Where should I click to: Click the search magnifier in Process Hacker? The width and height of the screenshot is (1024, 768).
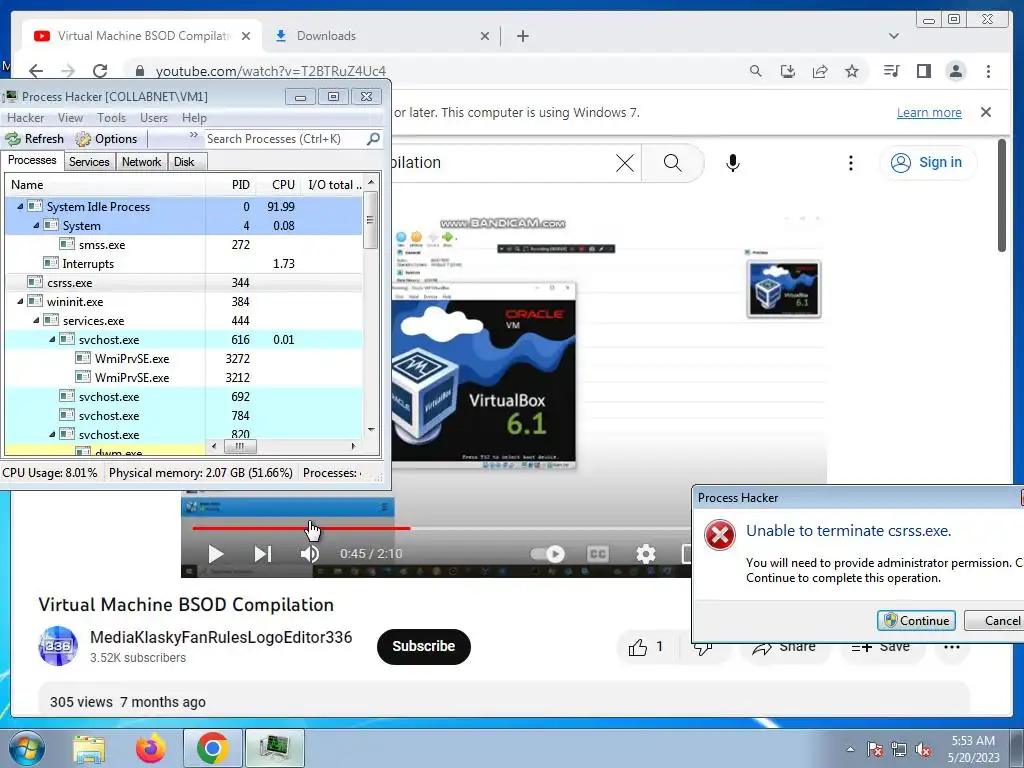click(373, 138)
